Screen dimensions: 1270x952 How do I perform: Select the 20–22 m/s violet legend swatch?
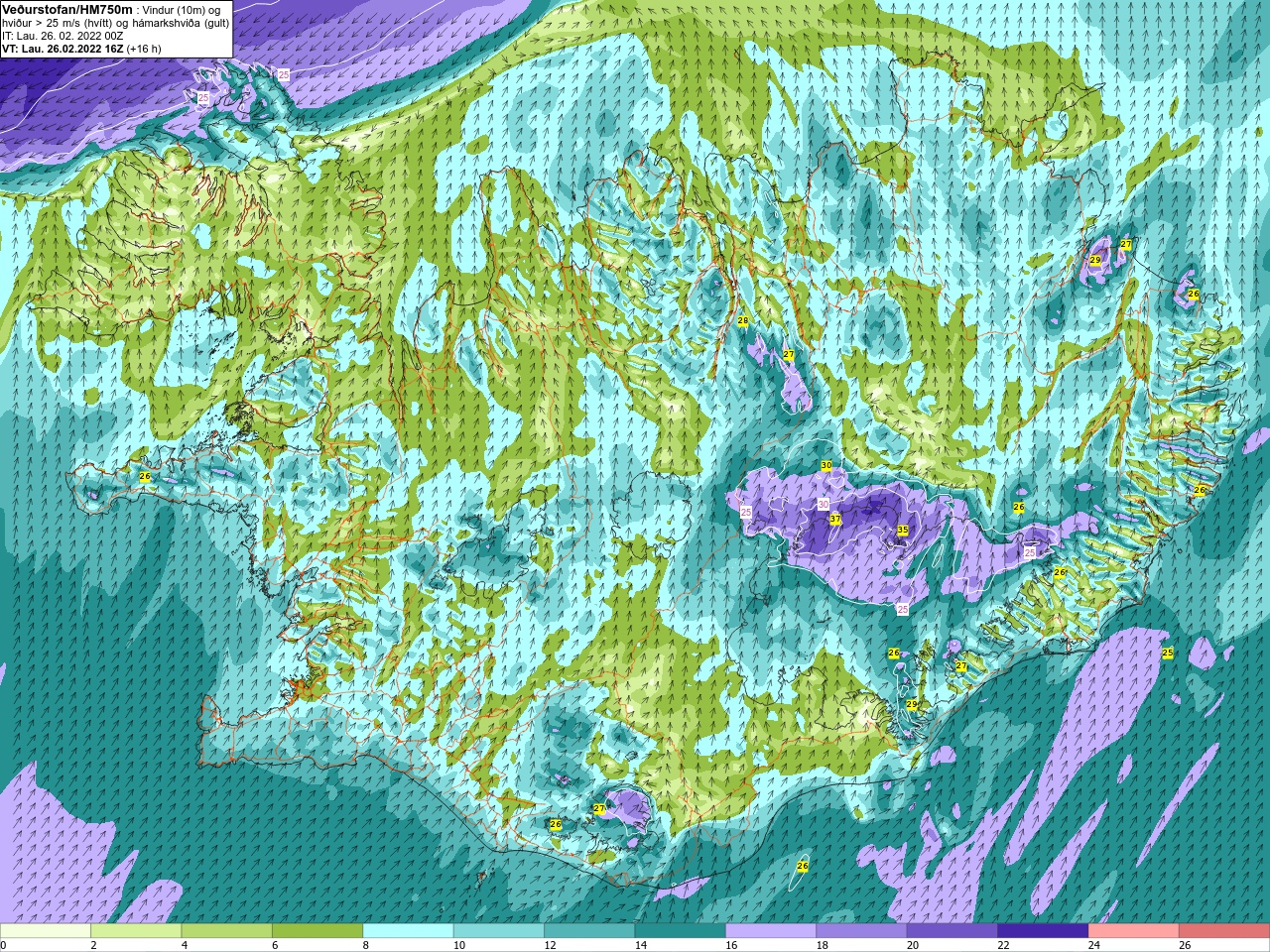[952, 931]
